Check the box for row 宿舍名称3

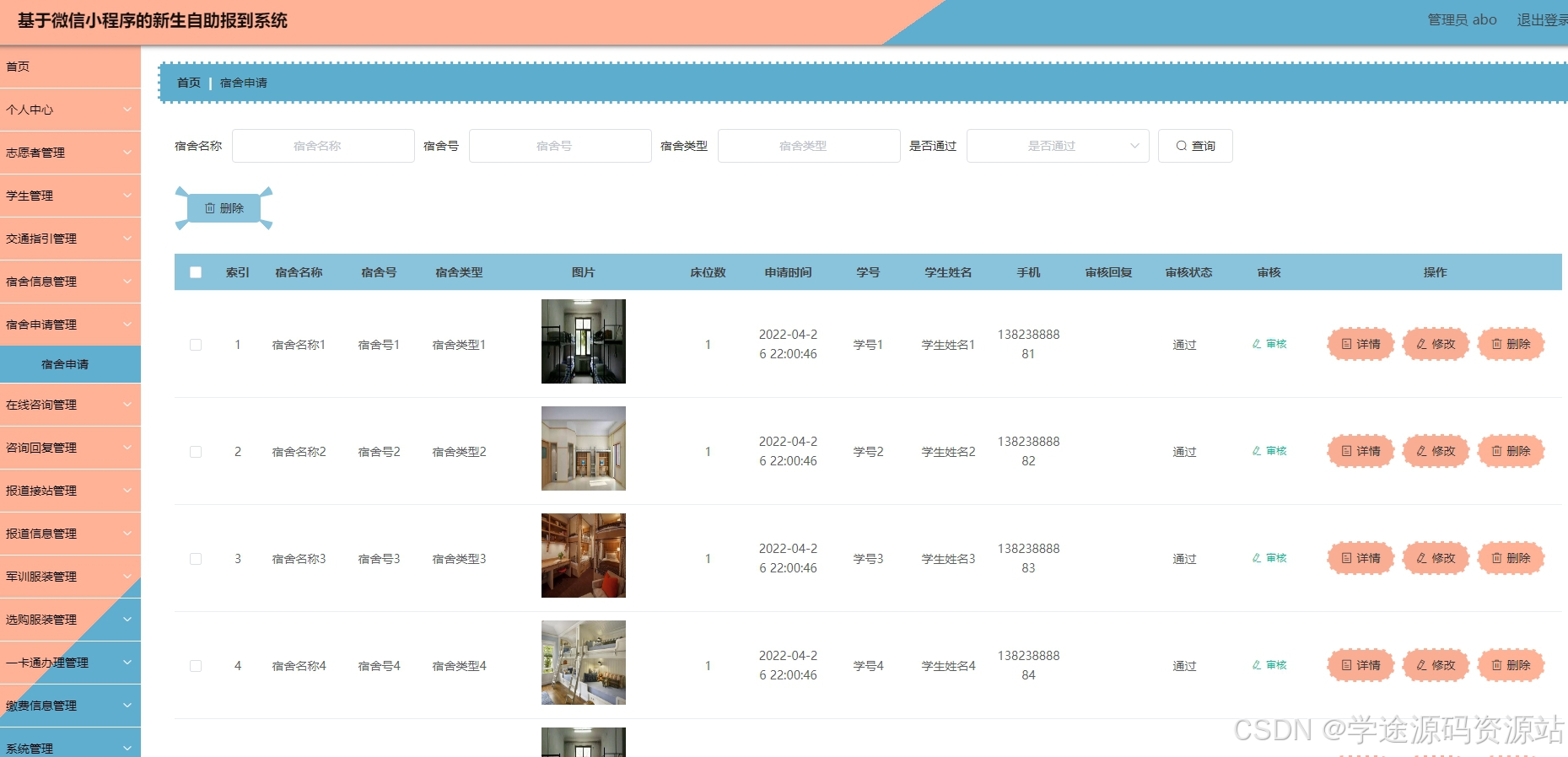[x=196, y=559]
